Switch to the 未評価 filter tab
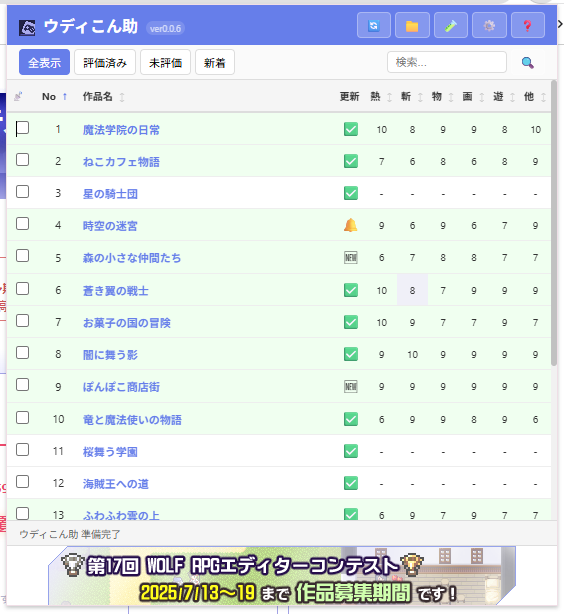 (x=165, y=62)
